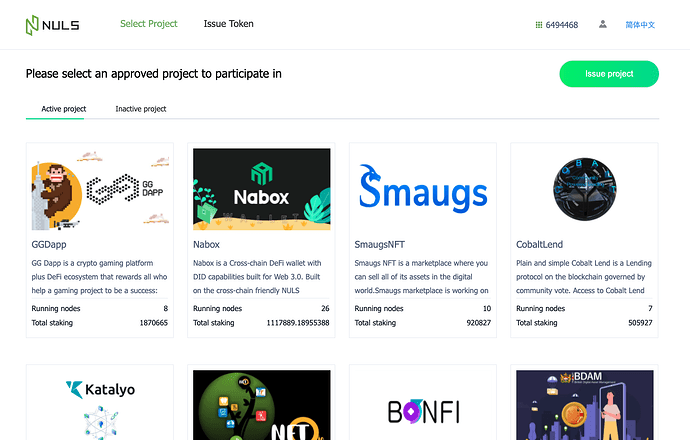The width and height of the screenshot is (690, 440).
Task: Open the SmaugsNFT project title link
Action: point(380,243)
